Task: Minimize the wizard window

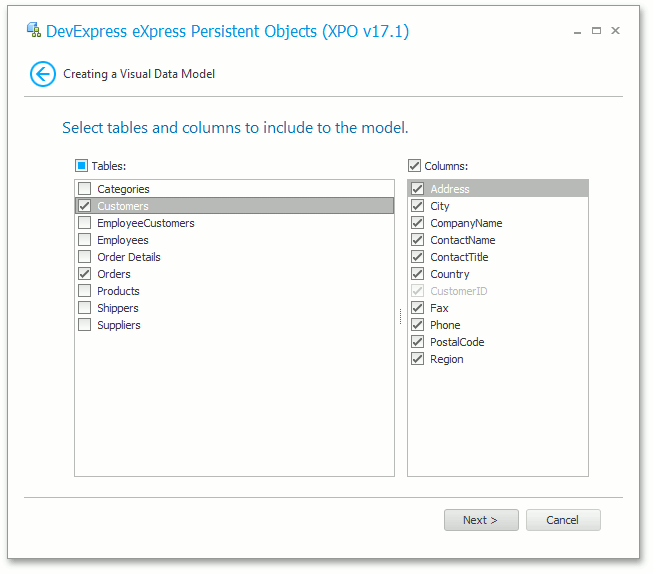Action: (x=577, y=31)
